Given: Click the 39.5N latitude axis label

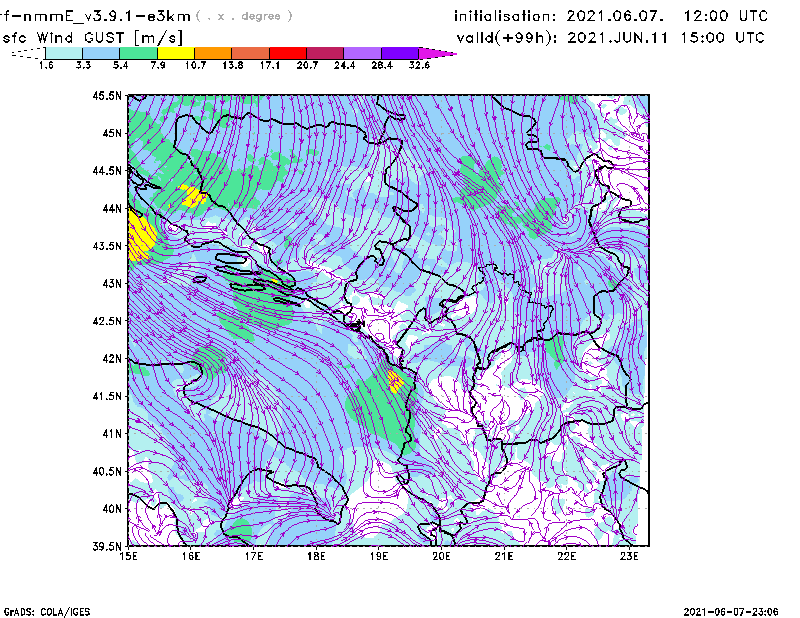Looking at the screenshot, I should pos(107,547).
